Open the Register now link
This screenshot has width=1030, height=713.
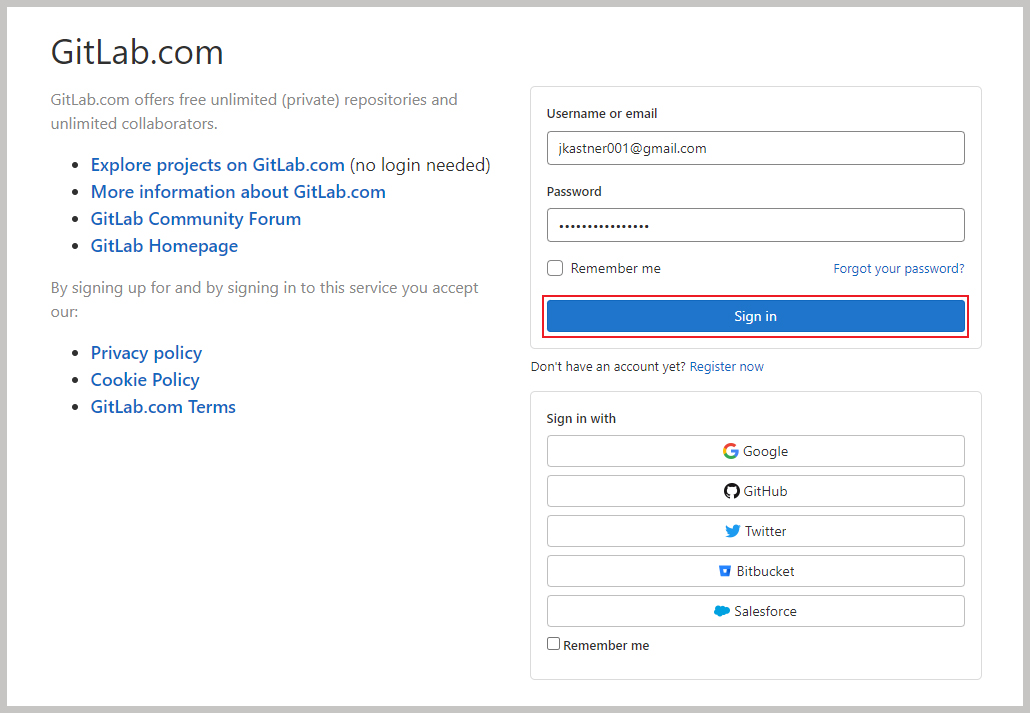click(x=727, y=367)
